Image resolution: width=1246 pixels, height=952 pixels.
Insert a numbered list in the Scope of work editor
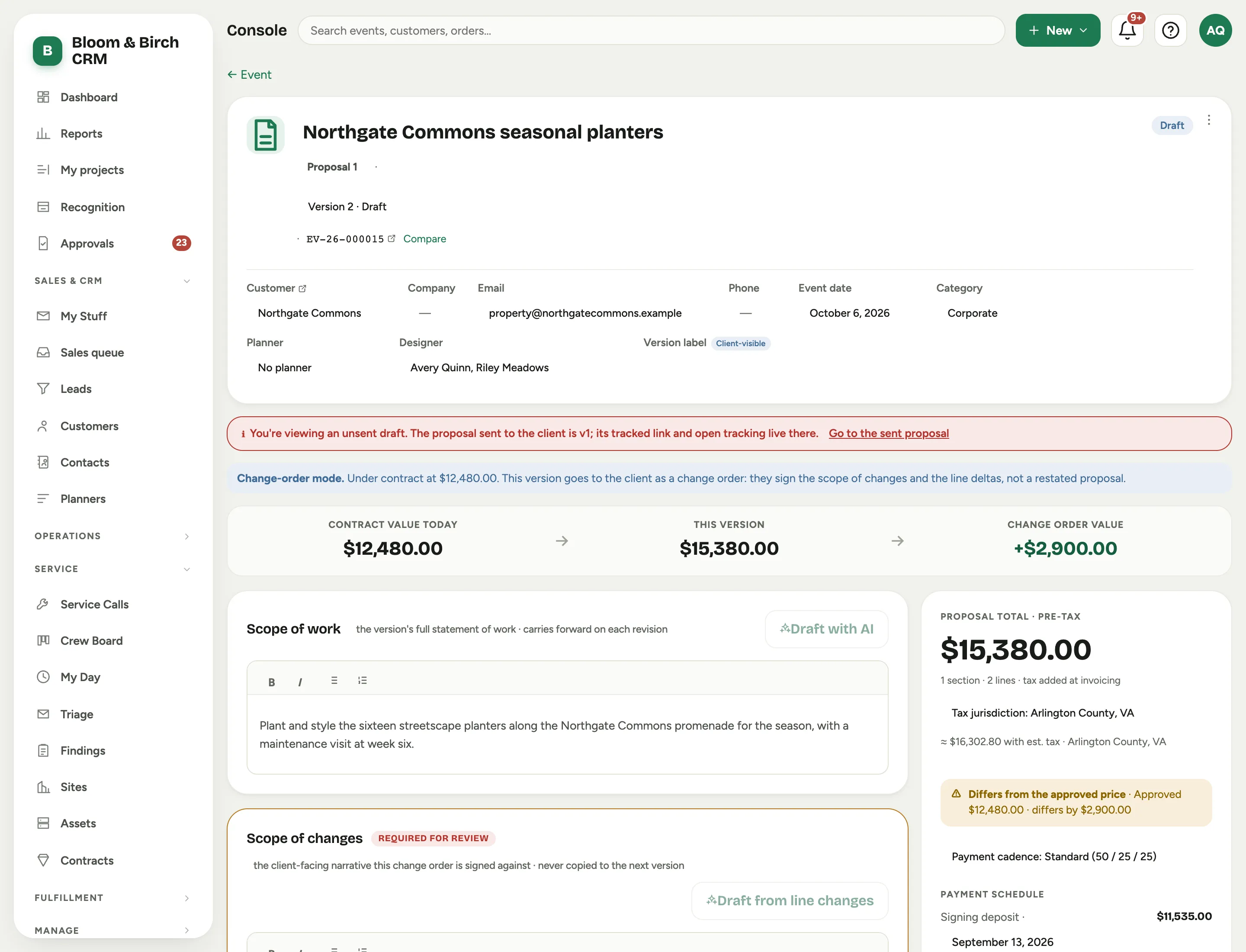click(363, 681)
